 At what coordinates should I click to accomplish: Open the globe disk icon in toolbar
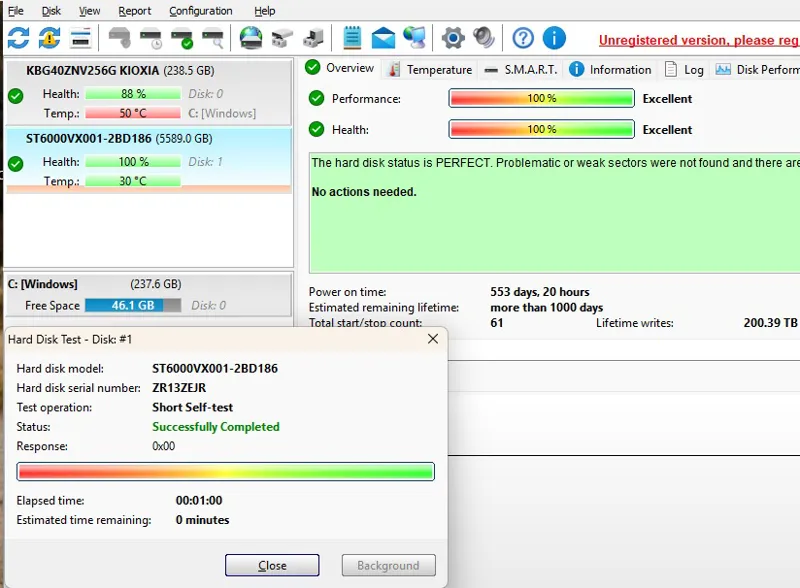[x=250, y=38]
